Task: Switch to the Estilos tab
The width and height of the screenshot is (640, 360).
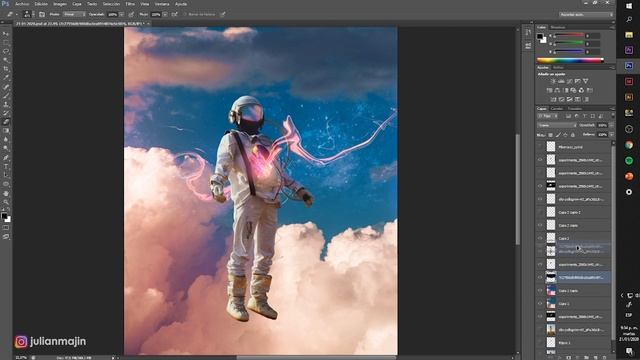Action: [558, 67]
